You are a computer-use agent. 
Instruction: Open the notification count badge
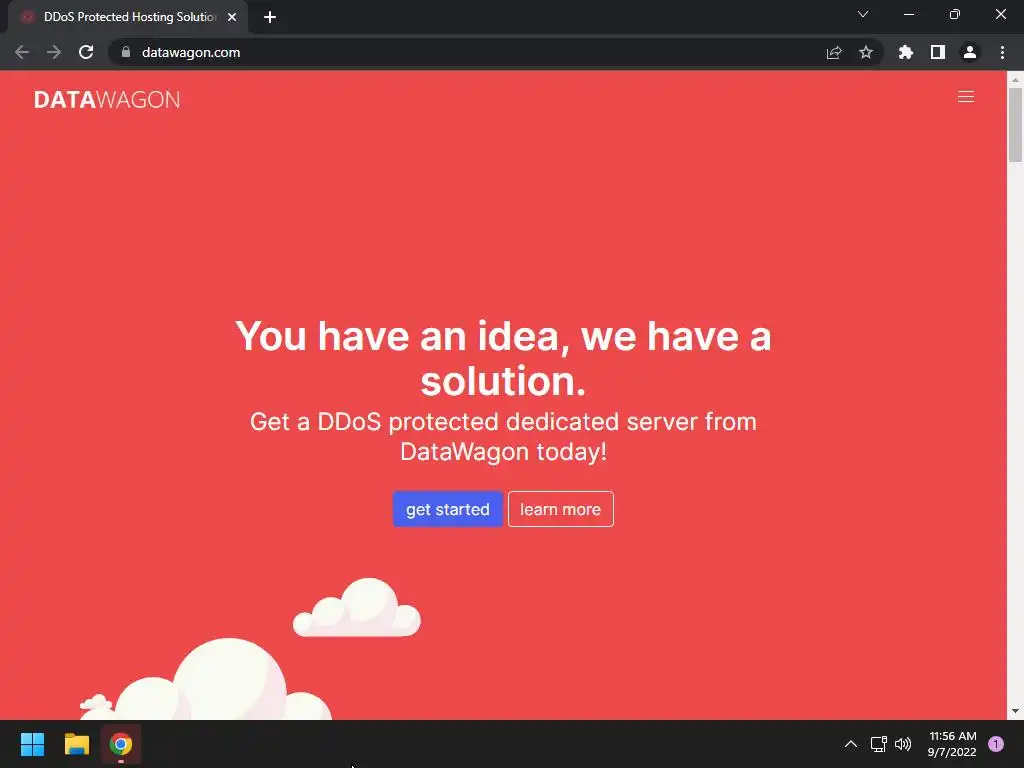[995, 744]
